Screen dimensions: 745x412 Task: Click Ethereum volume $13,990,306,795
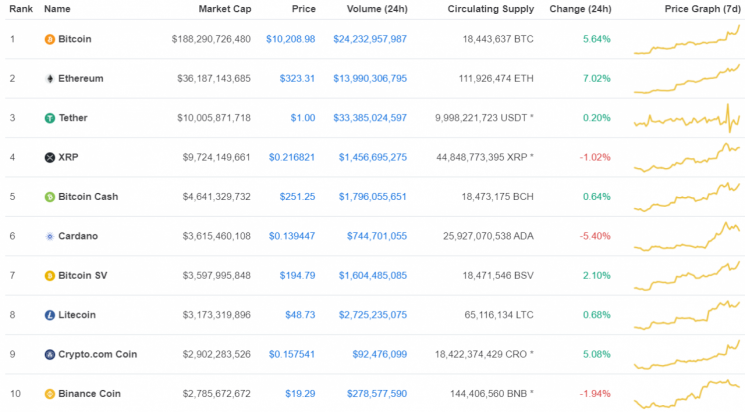pos(370,78)
